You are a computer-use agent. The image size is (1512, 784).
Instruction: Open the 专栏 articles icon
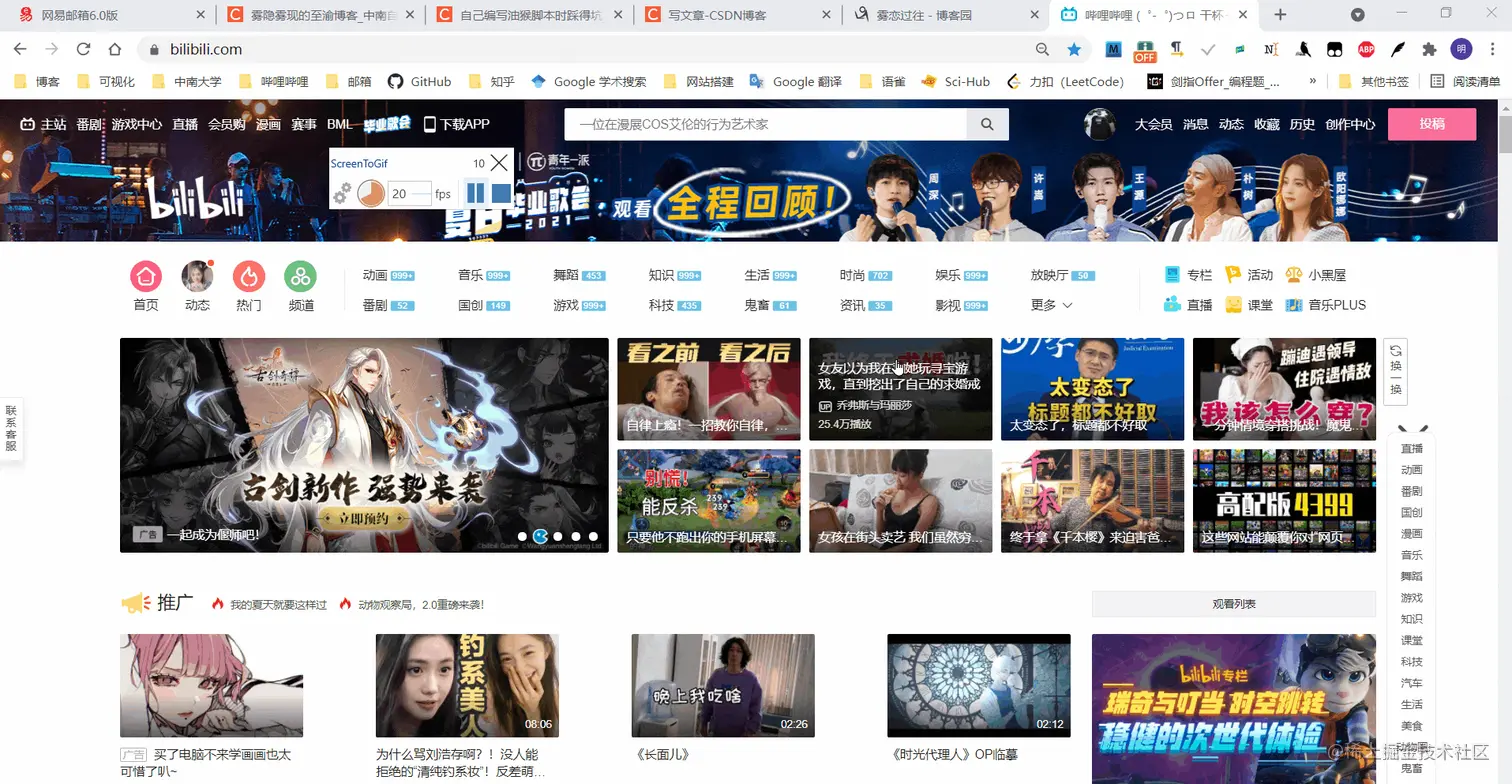(x=1171, y=275)
